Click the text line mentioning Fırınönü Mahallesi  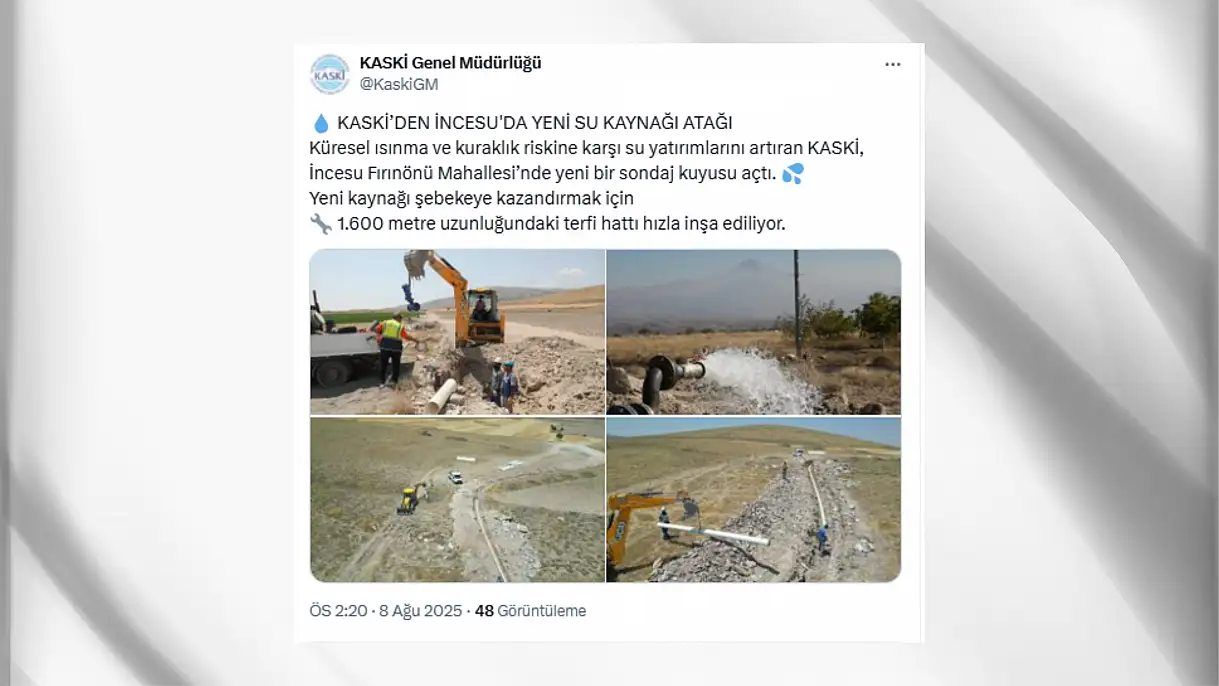[x=543, y=173]
